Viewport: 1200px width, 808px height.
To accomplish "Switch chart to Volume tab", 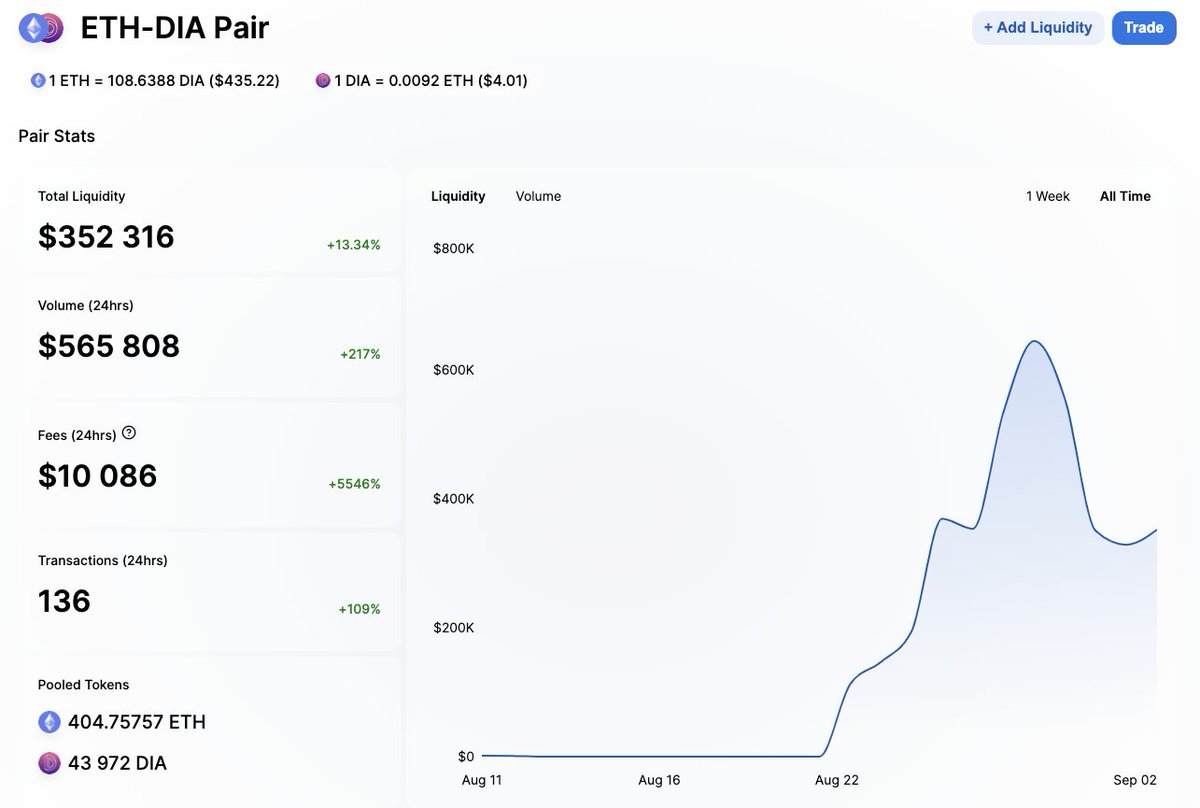I will coord(538,196).
